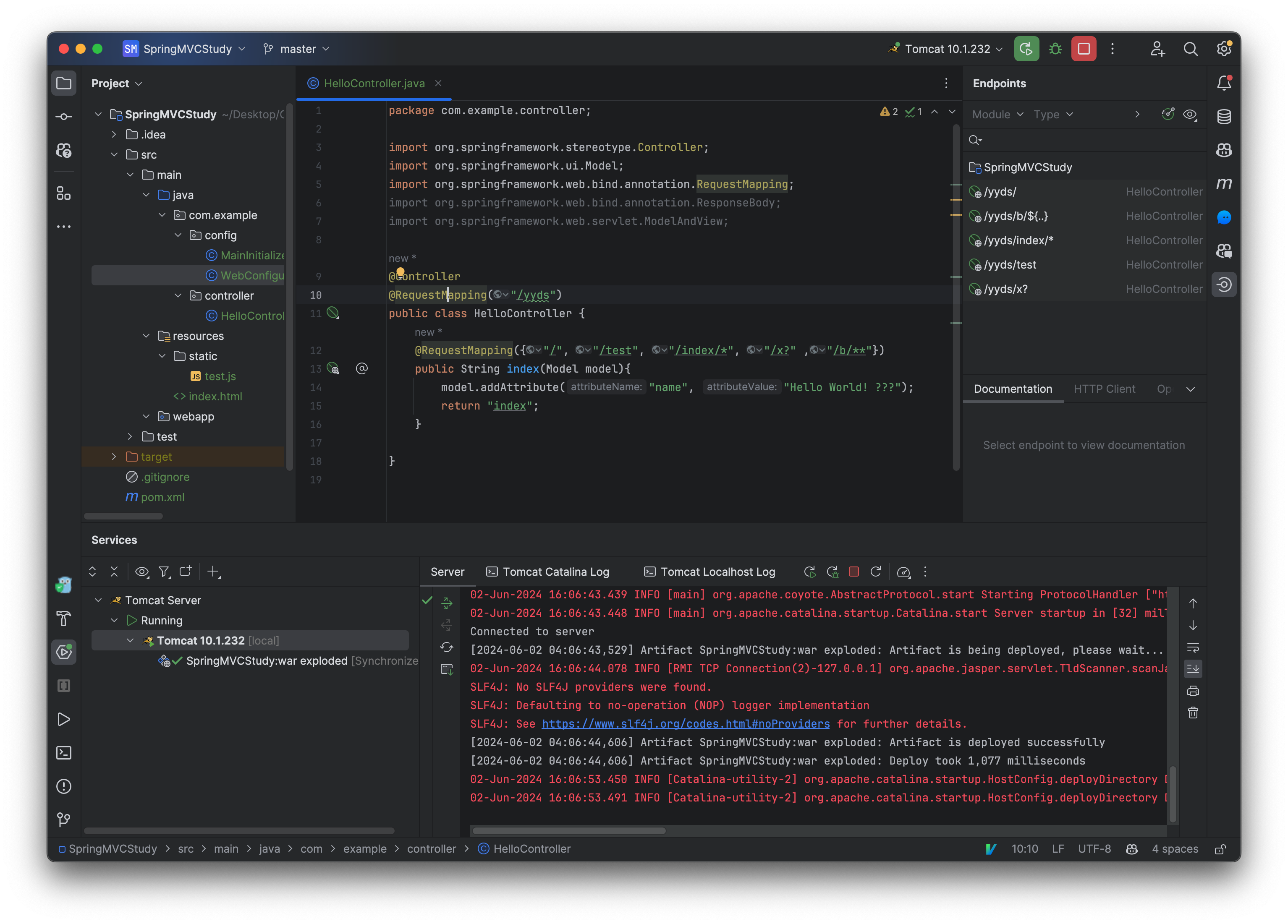Viewport: 1288px width, 924px height.
Task: Select the /yyds/test endpoint
Action: (1085, 264)
